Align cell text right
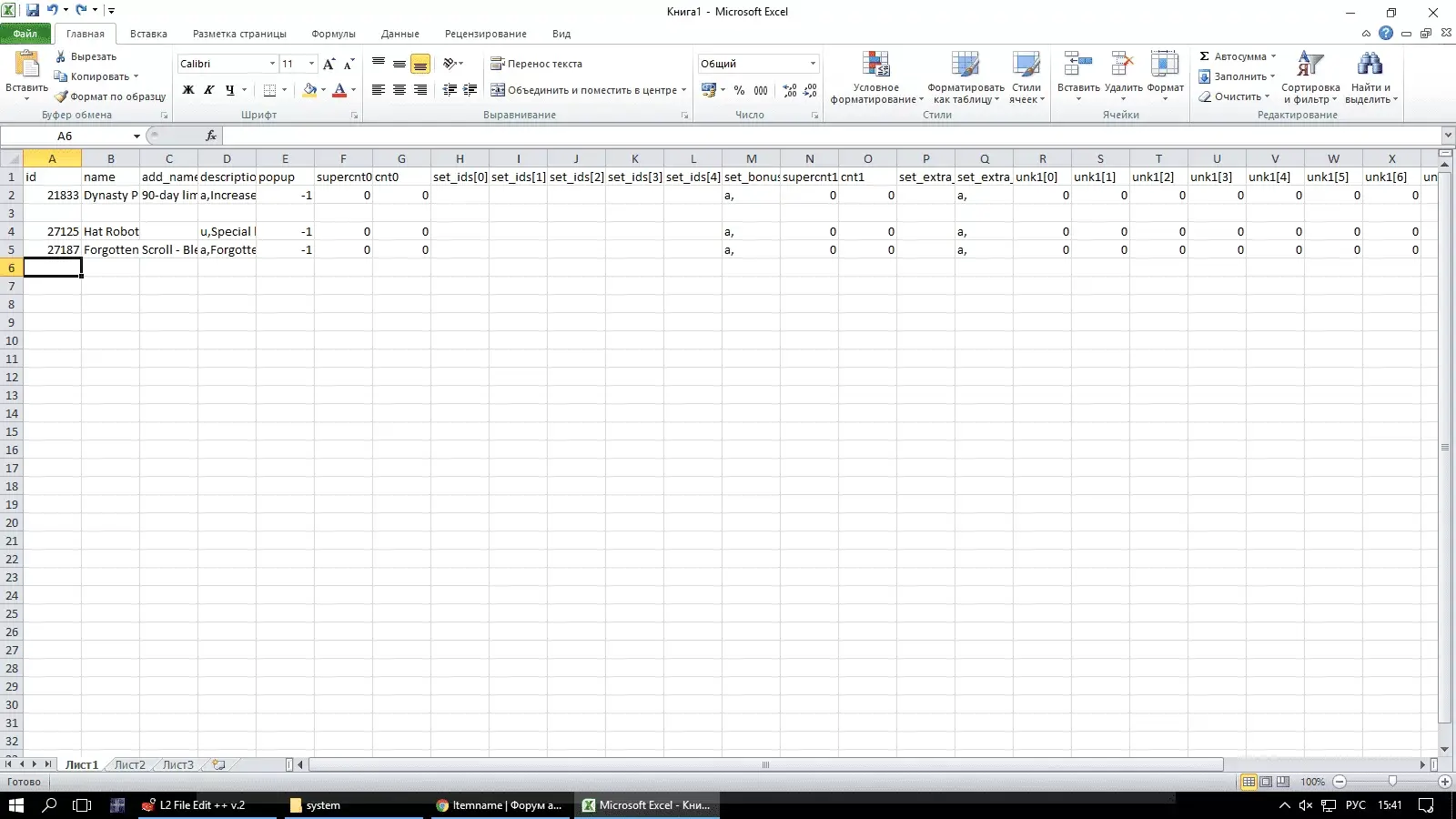 pyautogui.click(x=420, y=90)
